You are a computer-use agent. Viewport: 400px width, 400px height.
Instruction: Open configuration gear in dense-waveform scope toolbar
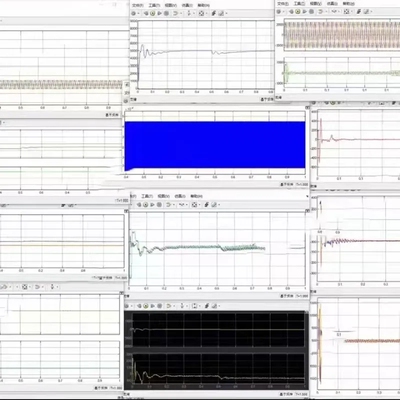pyautogui.click(x=278, y=11)
